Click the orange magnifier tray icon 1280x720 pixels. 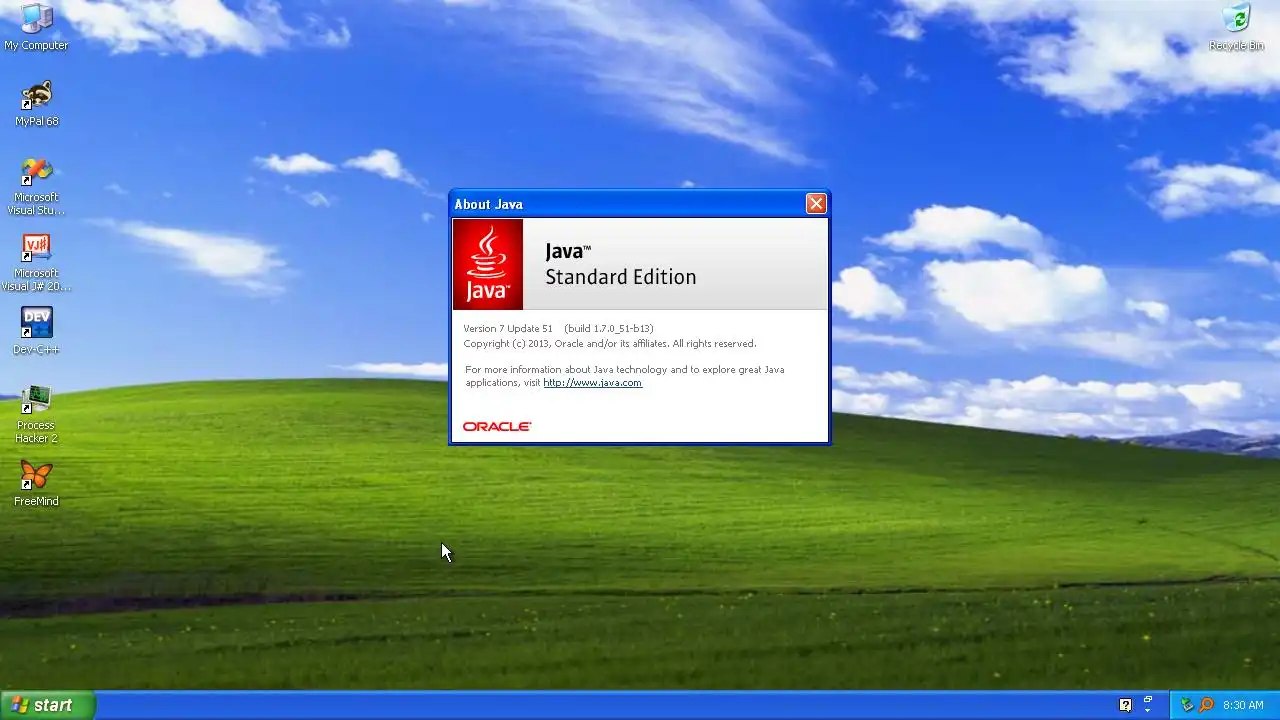[1206, 705]
